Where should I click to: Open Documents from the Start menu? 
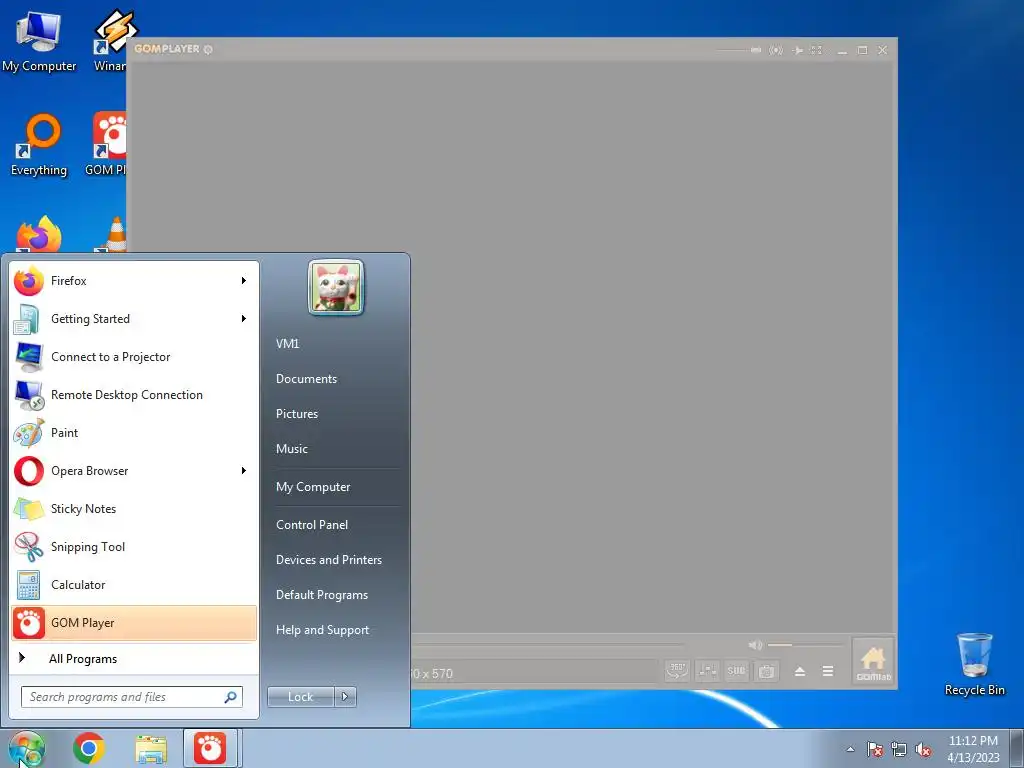306,379
